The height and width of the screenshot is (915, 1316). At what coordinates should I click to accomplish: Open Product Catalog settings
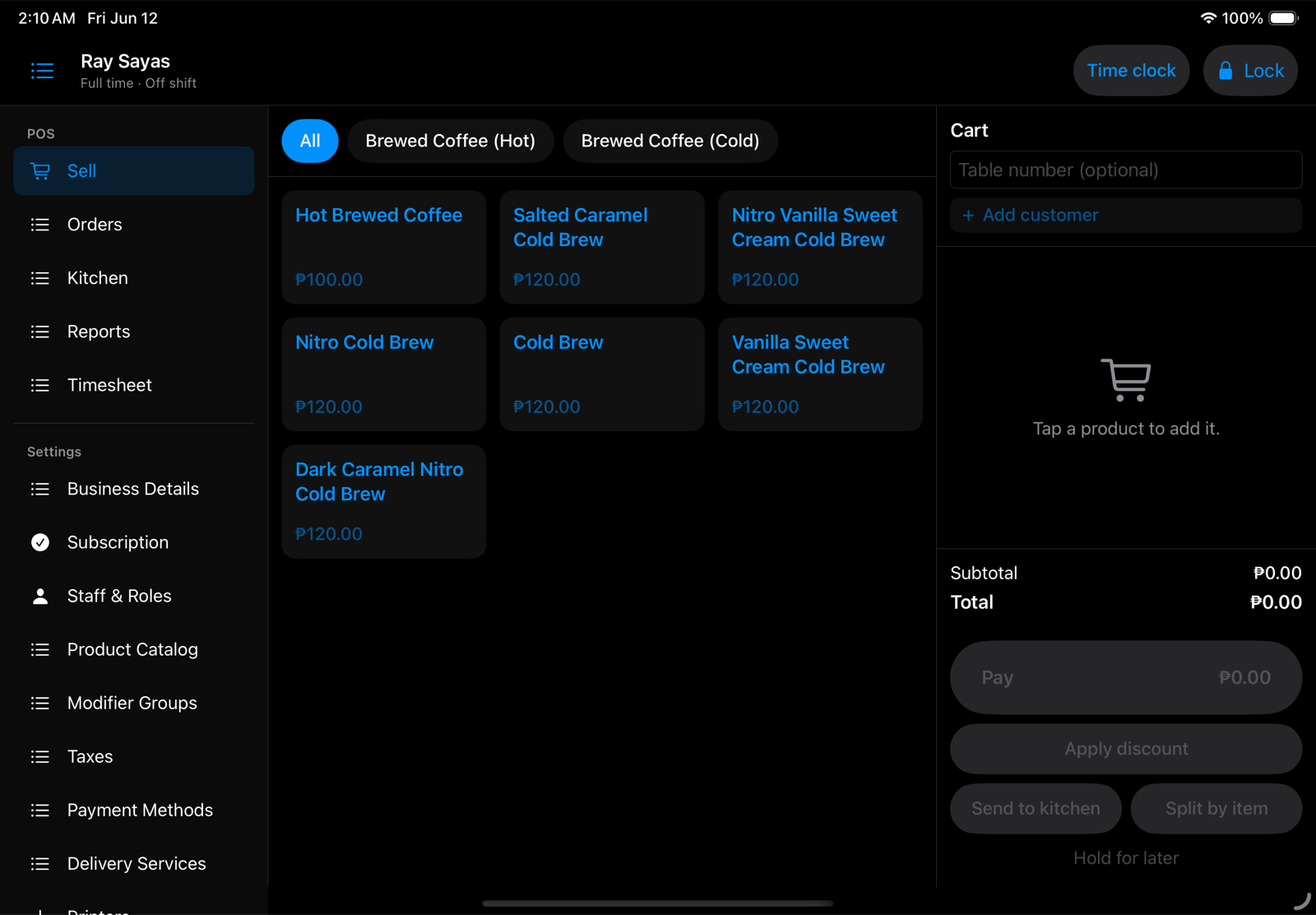coord(134,649)
